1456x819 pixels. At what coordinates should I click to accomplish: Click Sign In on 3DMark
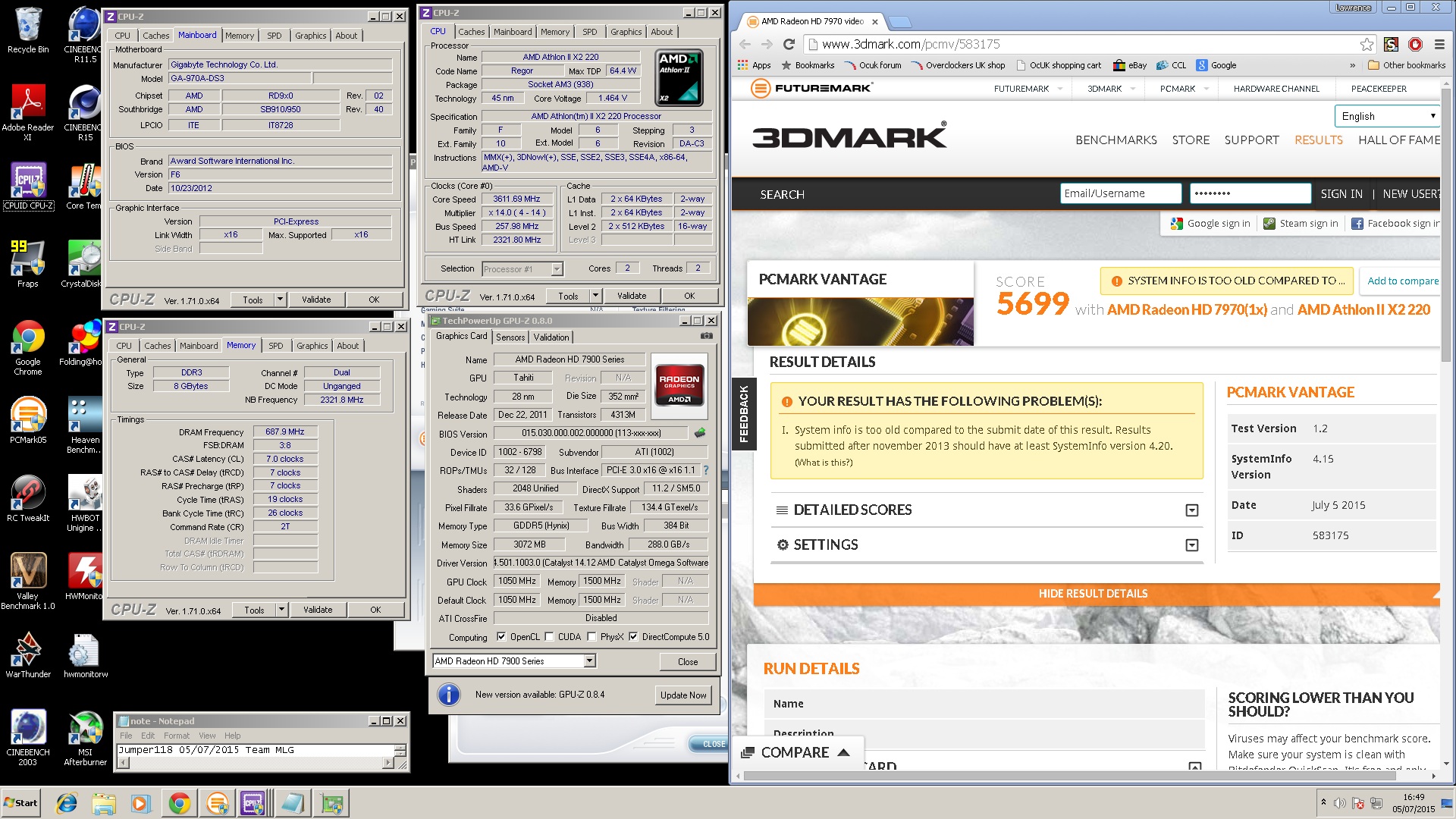(1341, 194)
